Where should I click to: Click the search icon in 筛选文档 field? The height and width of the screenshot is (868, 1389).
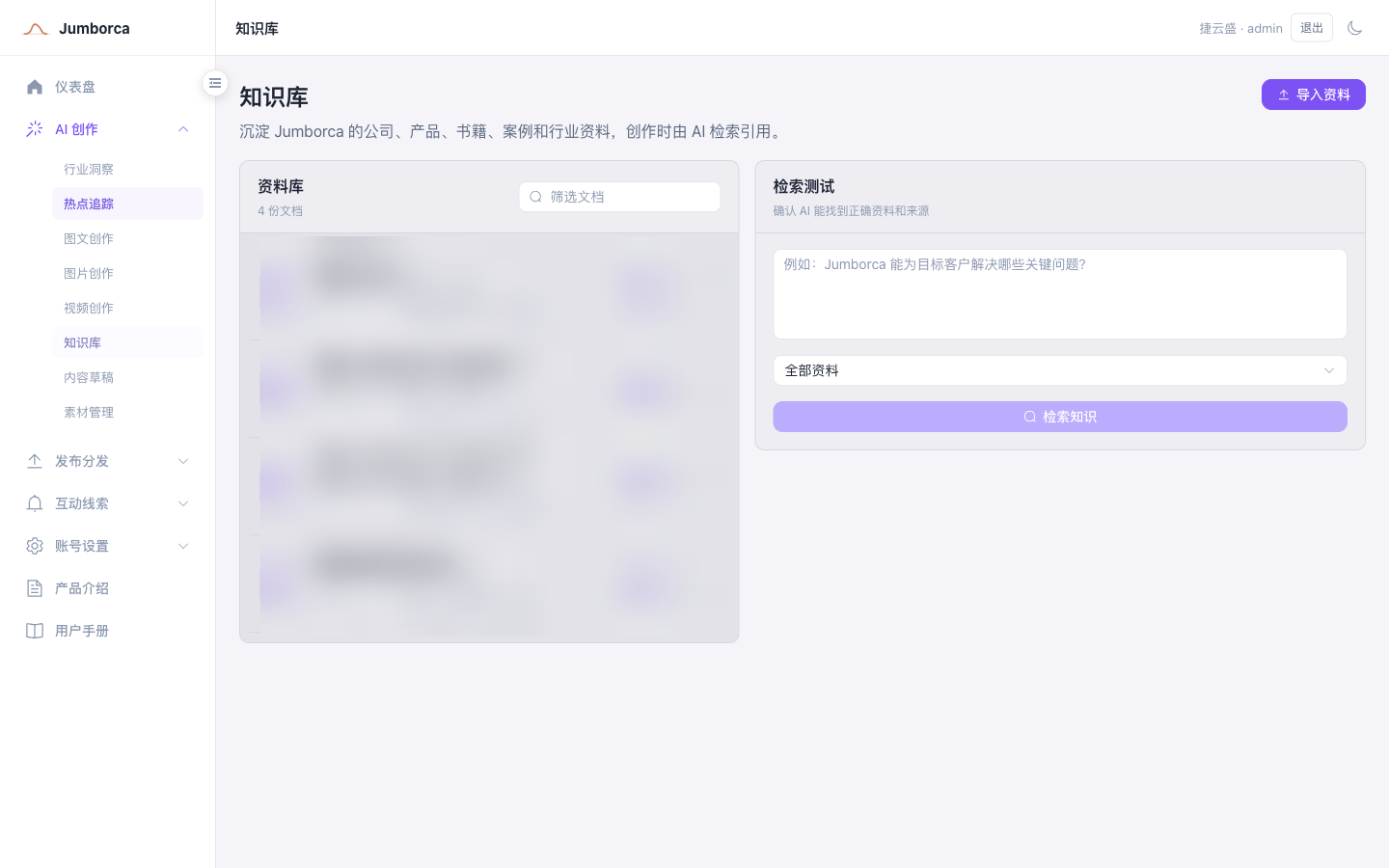point(535,197)
